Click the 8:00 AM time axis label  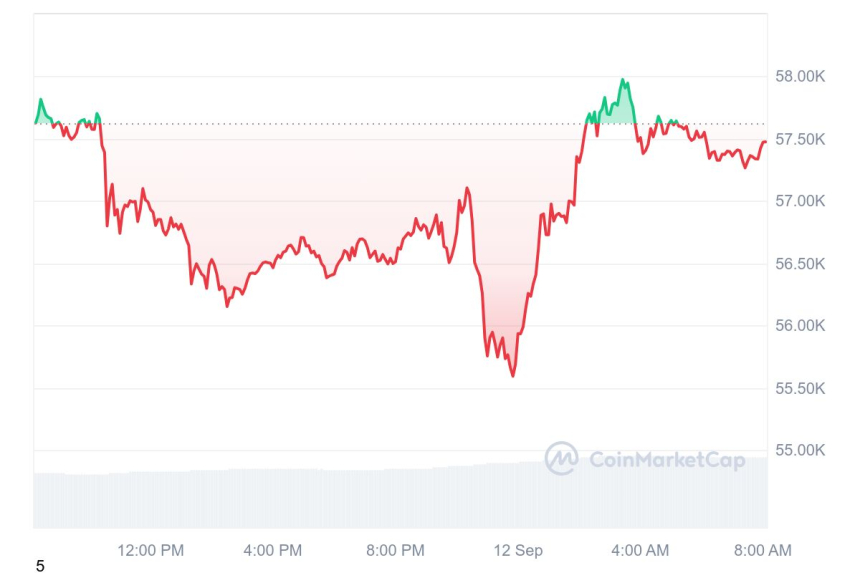click(x=762, y=550)
